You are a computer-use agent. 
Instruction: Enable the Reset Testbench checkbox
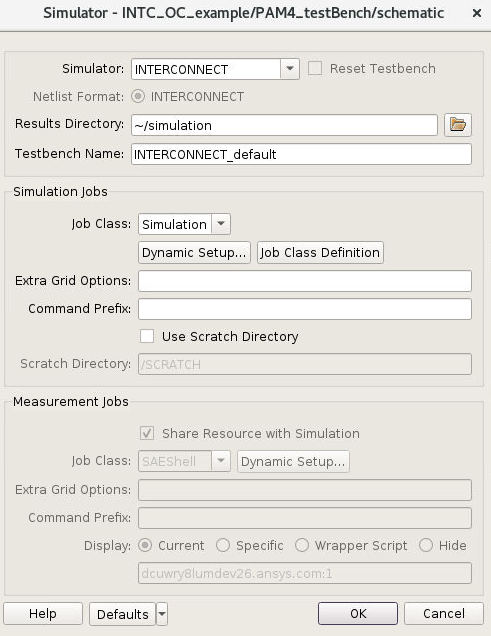tap(315, 69)
